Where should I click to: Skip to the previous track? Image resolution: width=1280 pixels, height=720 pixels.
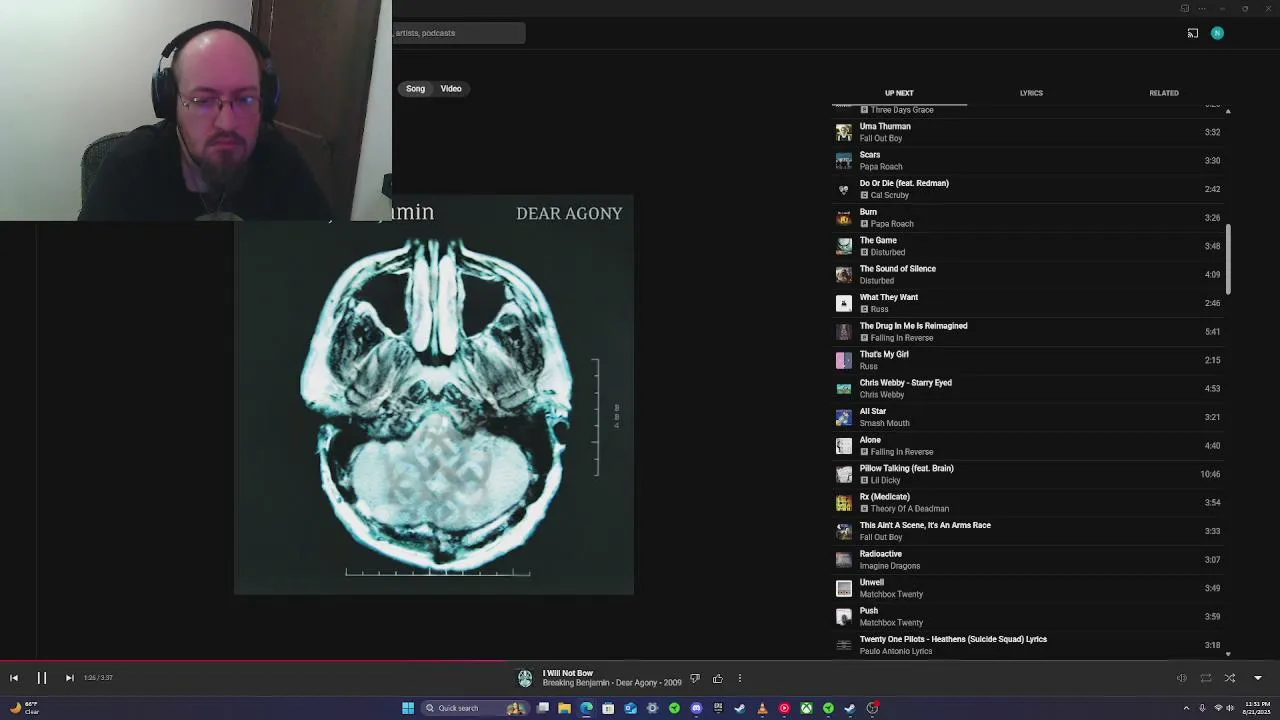coord(14,678)
